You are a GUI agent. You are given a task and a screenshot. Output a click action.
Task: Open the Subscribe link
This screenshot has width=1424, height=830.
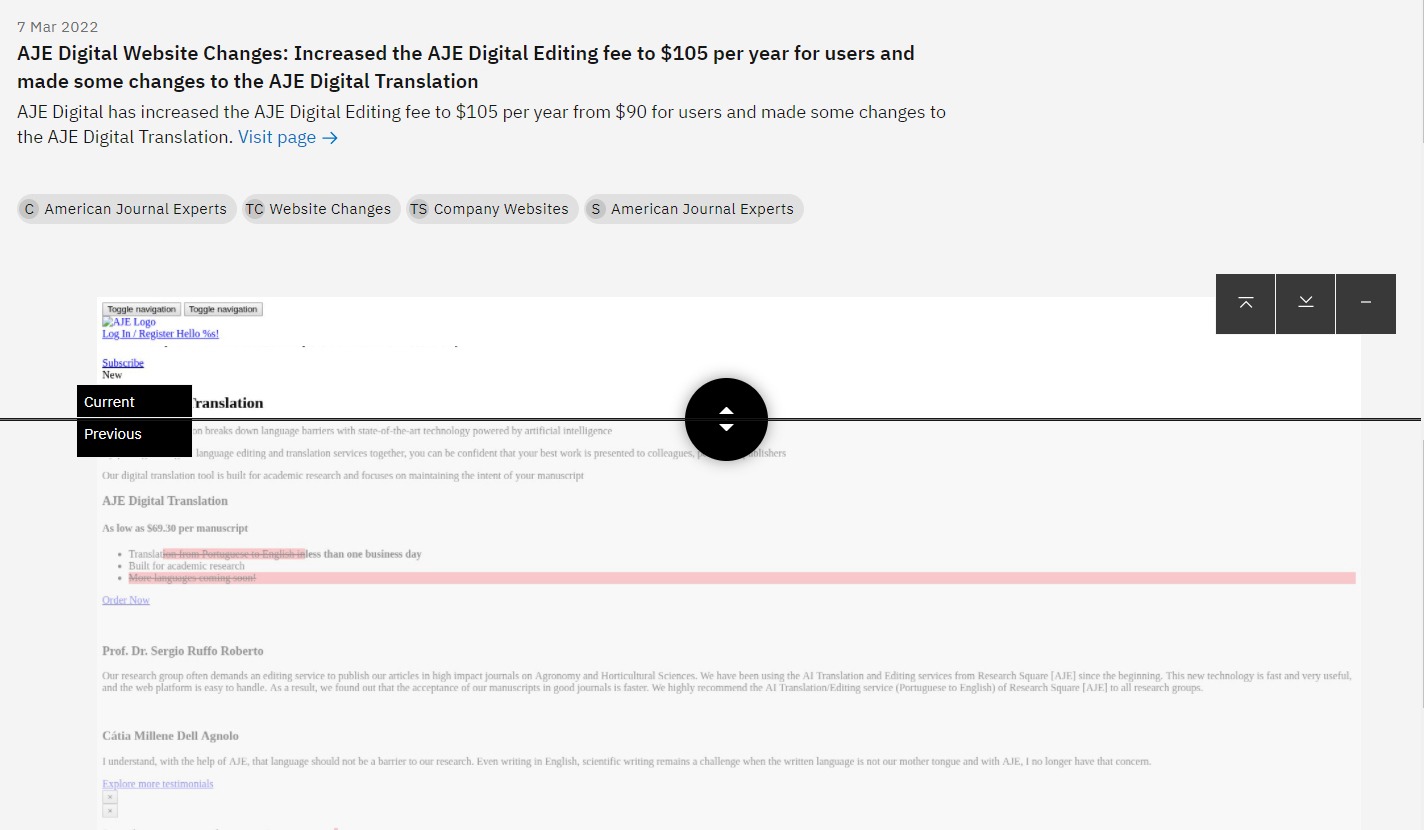123,363
